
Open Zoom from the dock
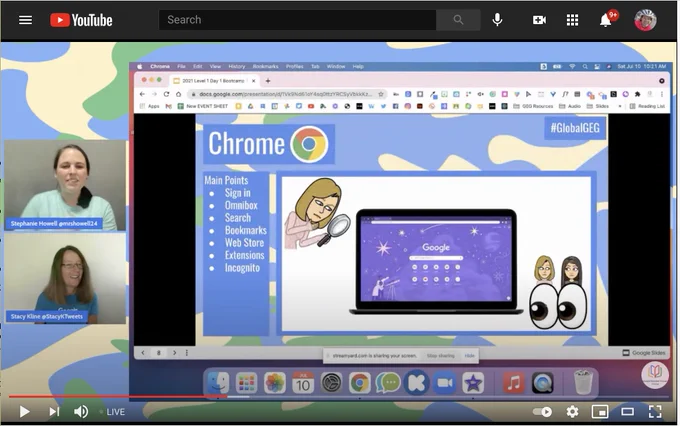tap(445, 383)
